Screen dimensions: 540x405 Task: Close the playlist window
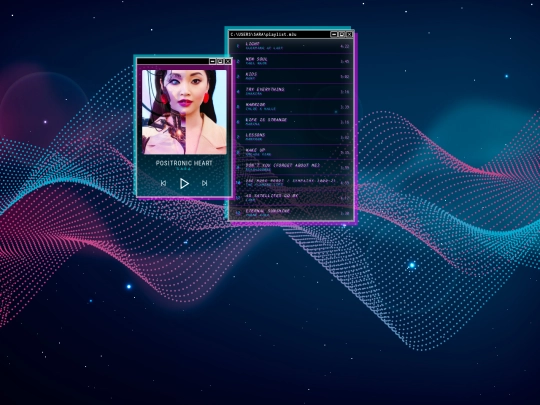[349, 34]
